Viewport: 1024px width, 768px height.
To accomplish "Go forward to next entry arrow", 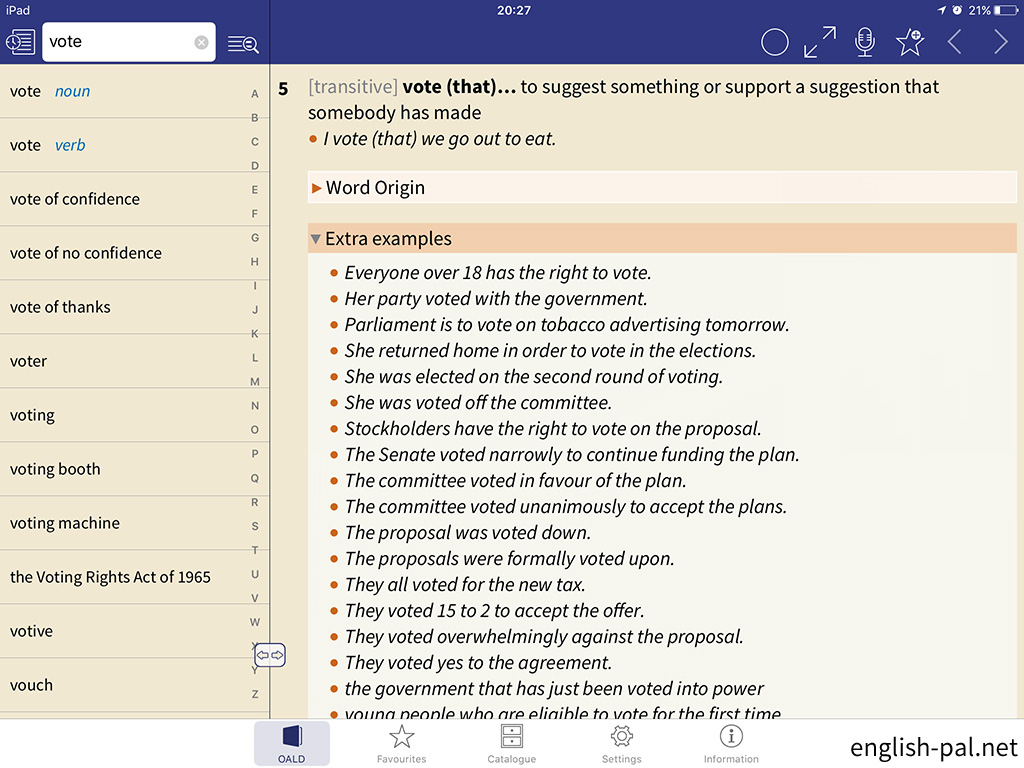I will pyautogui.click(x=1000, y=42).
